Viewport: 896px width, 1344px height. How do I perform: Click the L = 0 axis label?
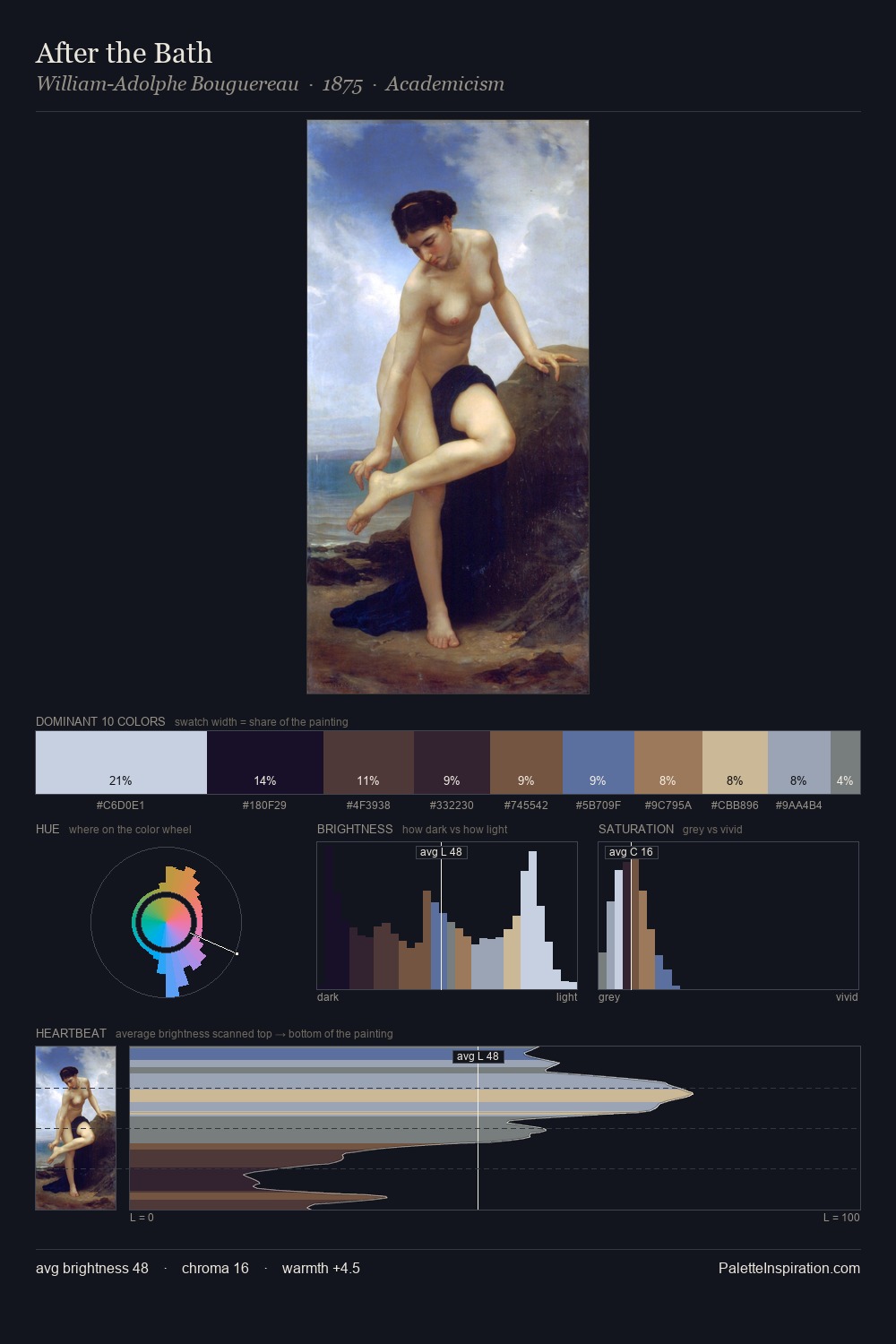click(x=142, y=1218)
